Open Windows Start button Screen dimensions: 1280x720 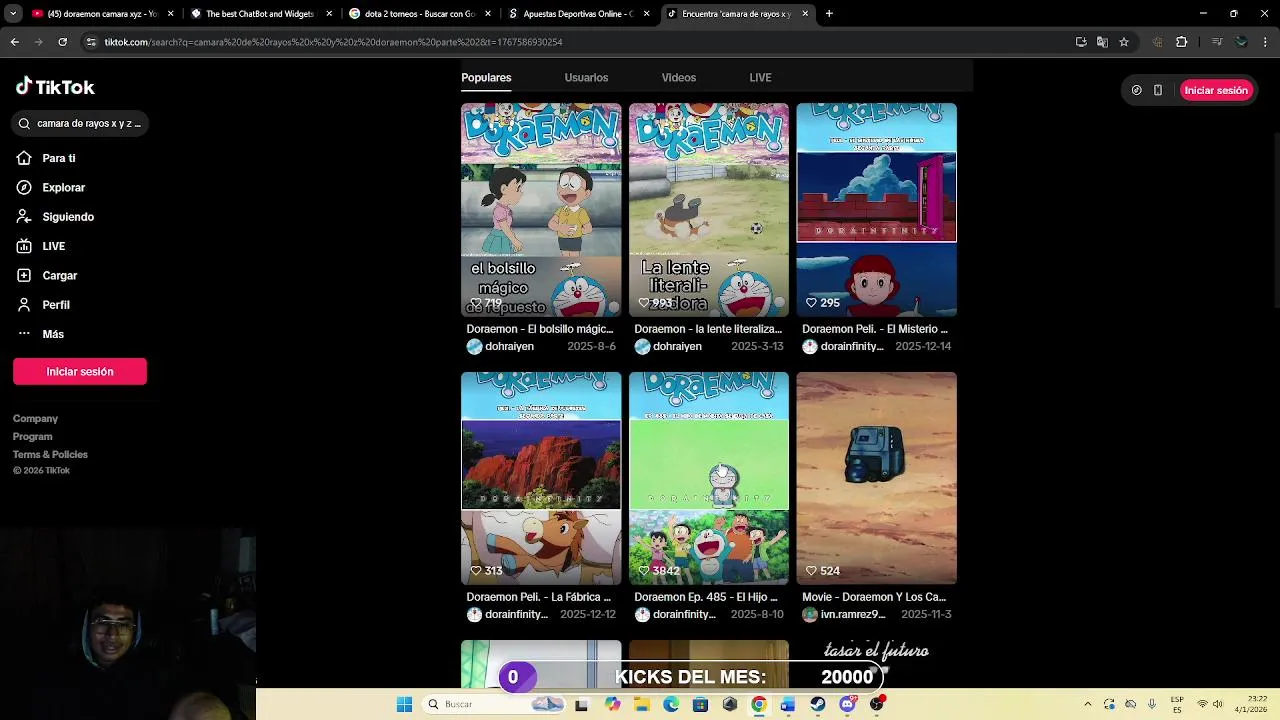coord(404,704)
